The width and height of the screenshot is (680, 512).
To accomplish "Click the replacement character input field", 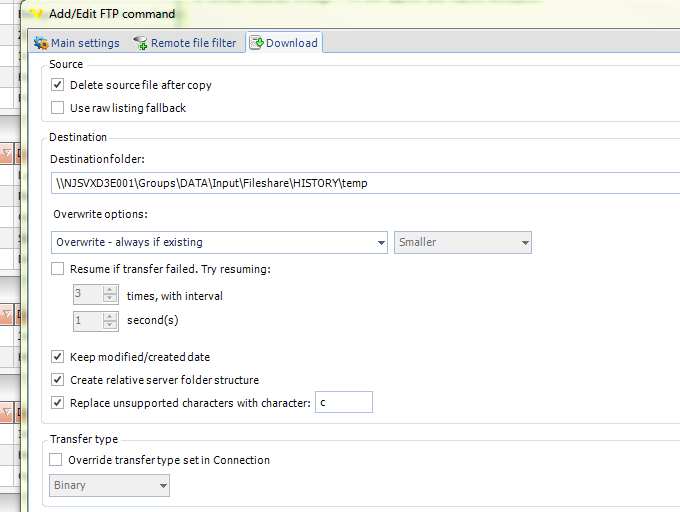I will pos(343,403).
